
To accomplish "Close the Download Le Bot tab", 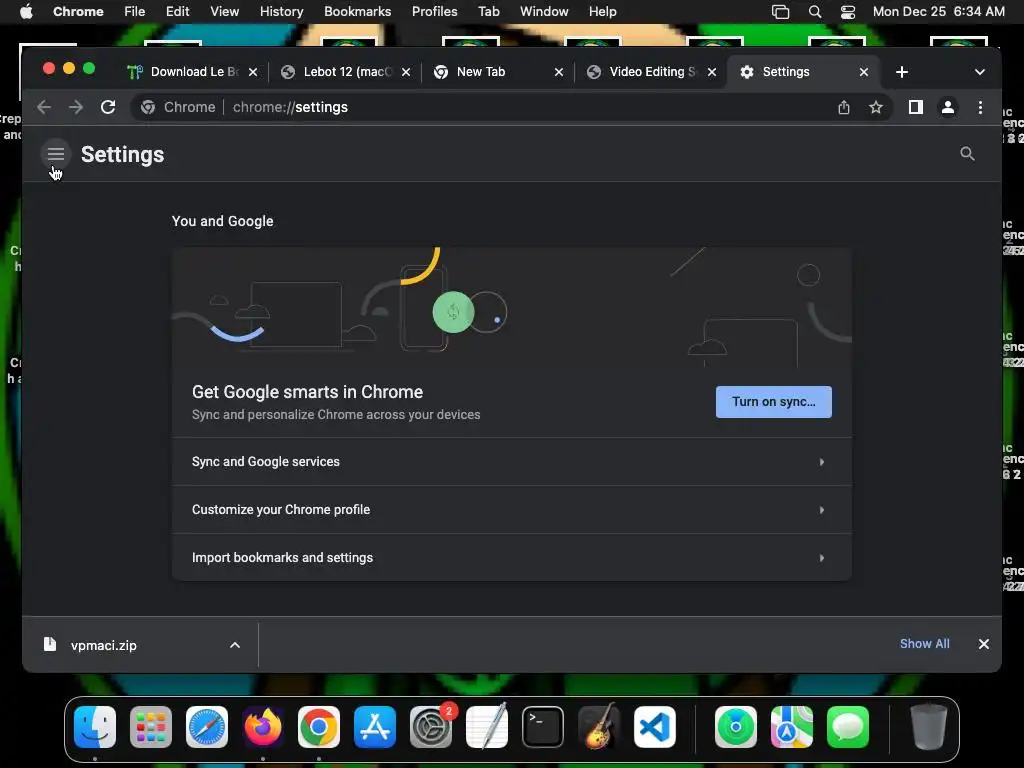I will coord(253,72).
